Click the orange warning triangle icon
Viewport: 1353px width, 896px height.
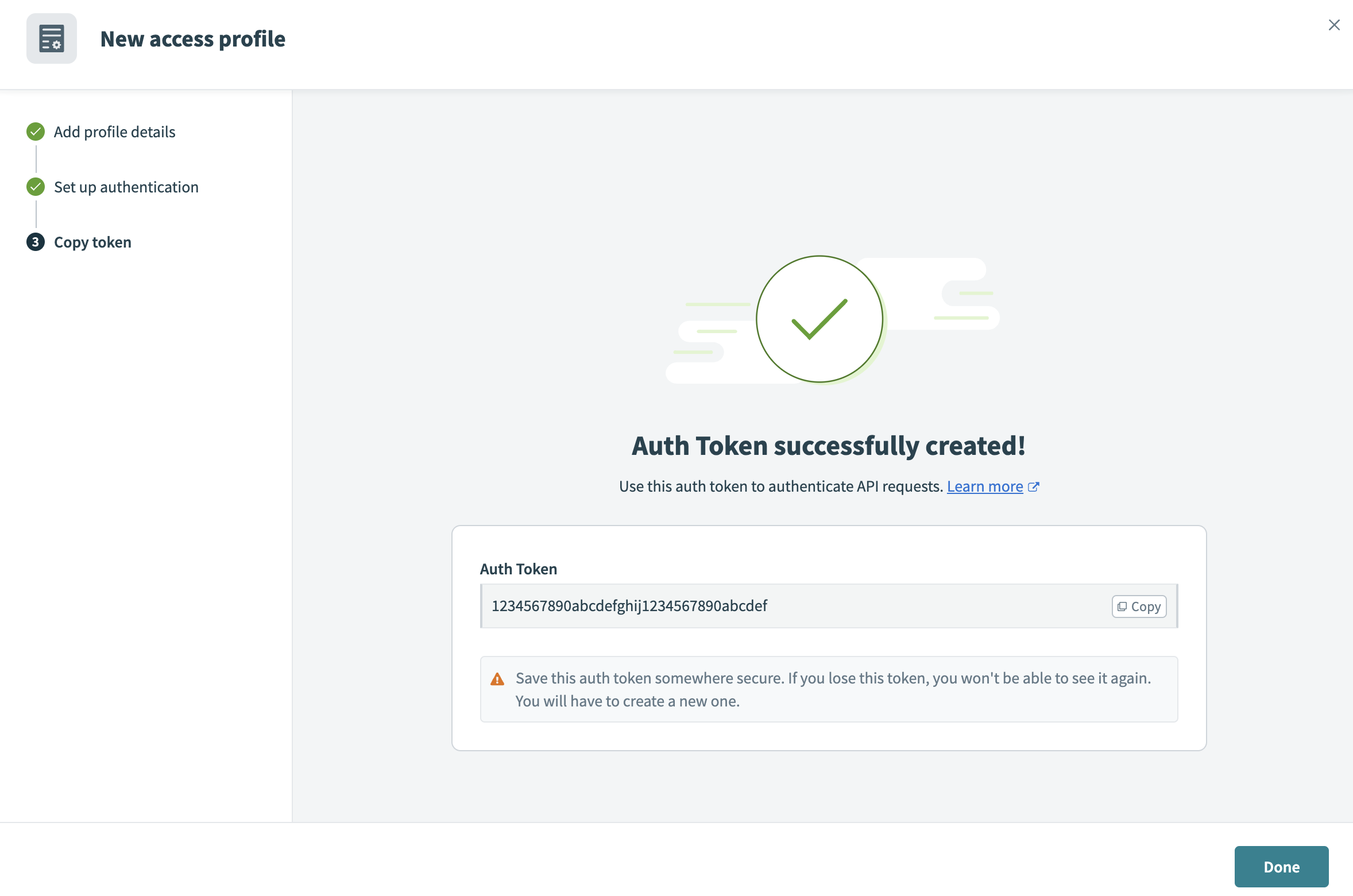click(x=497, y=678)
